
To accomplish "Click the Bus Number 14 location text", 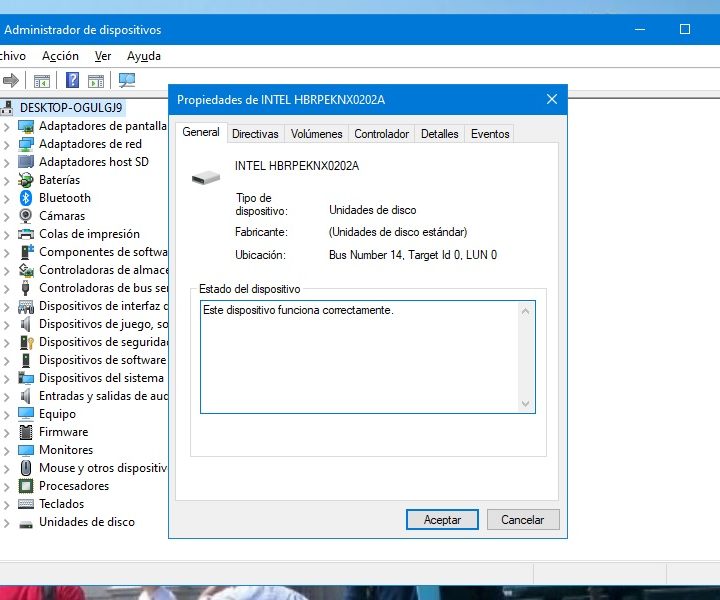I will (x=413, y=255).
